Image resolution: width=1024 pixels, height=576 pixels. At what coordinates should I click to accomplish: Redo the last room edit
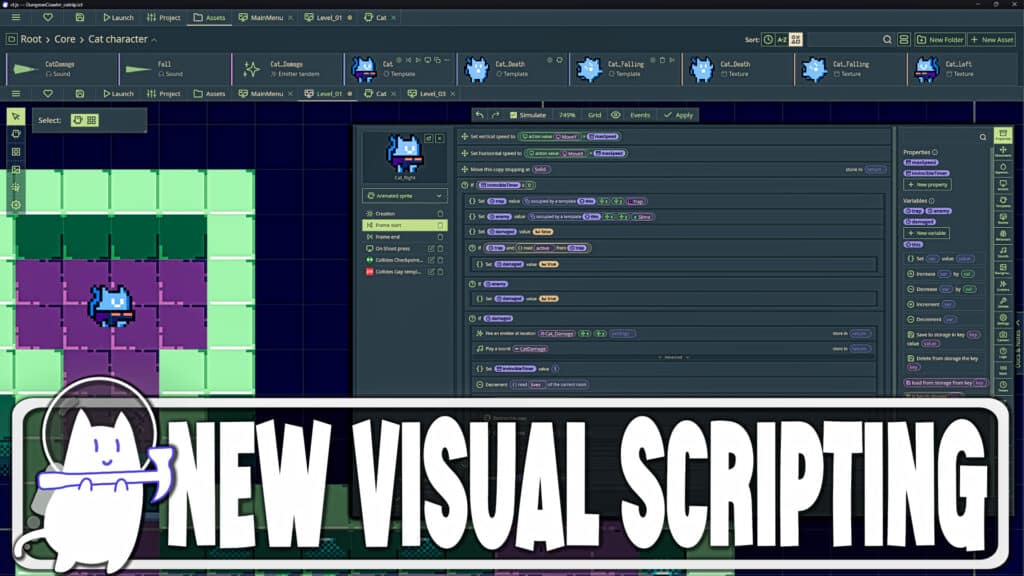coord(496,115)
